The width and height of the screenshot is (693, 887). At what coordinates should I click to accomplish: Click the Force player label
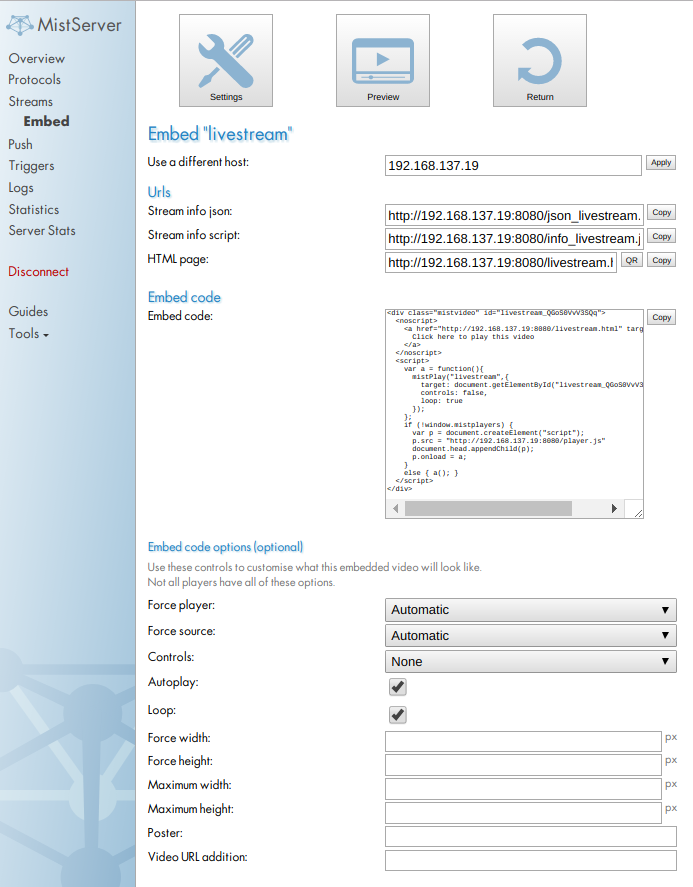click(182, 605)
